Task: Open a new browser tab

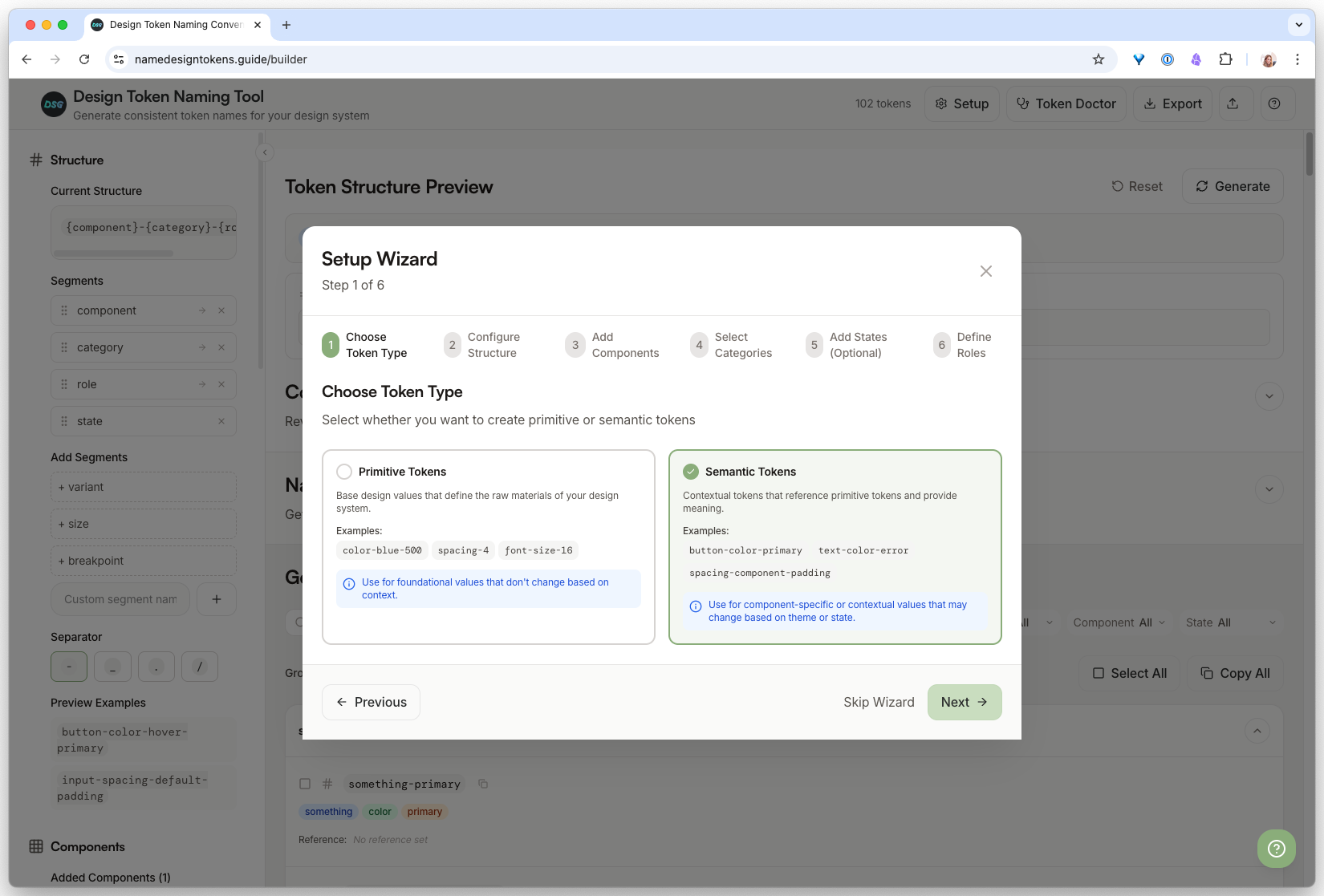Action: (x=286, y=25)
